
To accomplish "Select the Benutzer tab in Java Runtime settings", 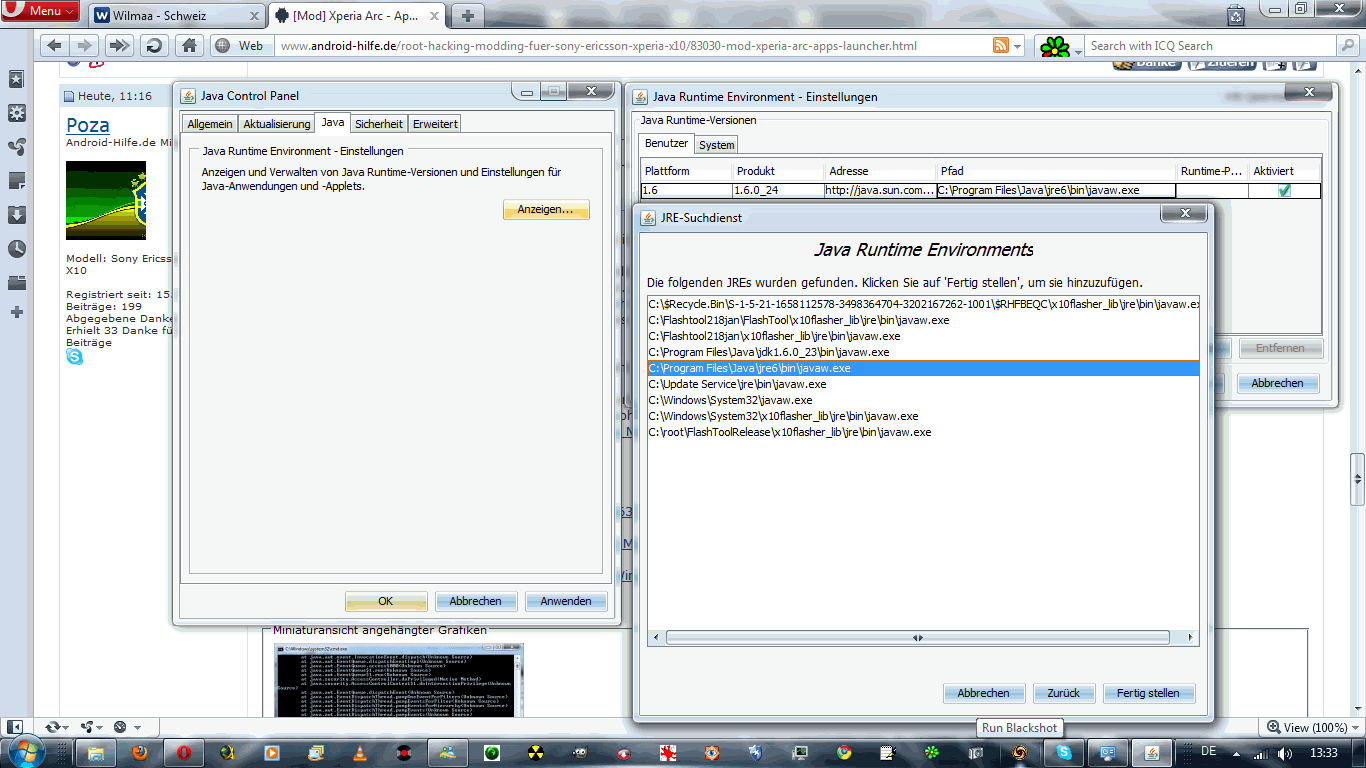I will click(x=666, y=144).
